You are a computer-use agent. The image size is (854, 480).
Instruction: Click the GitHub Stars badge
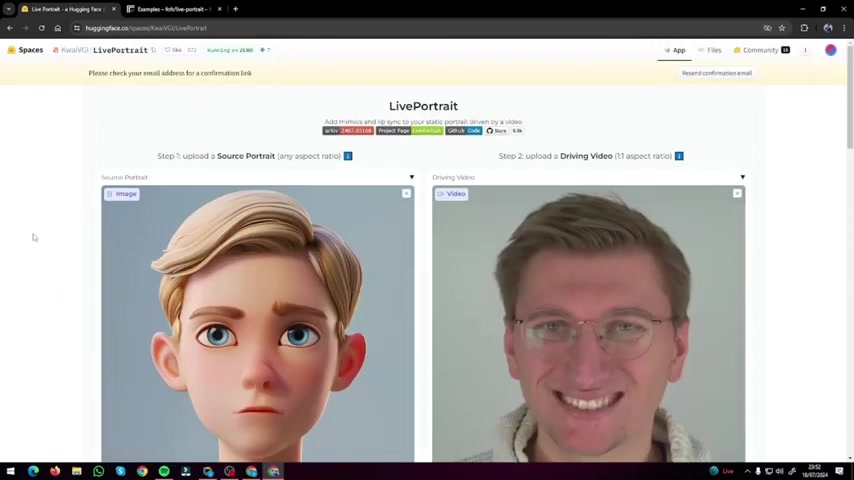click(504, 131)
